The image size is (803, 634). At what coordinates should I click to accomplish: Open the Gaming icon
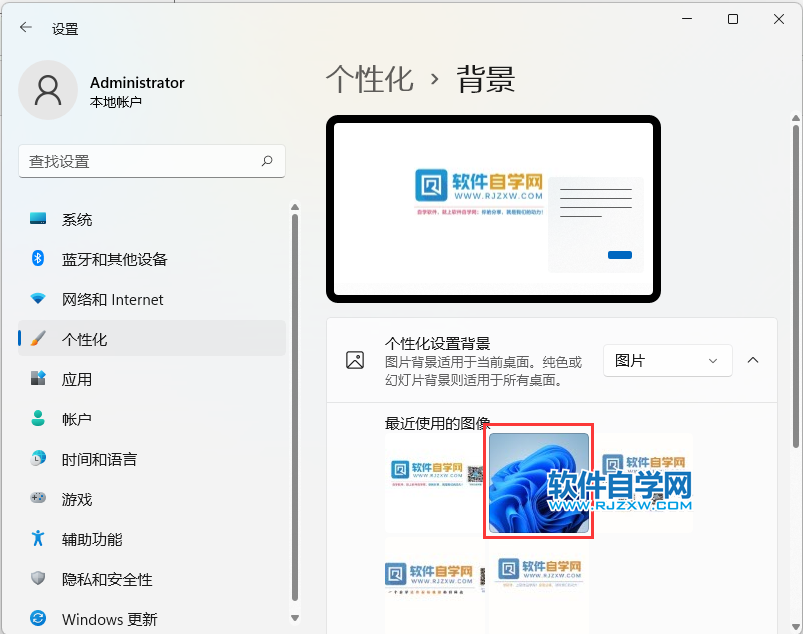click(x=38, y=499)
